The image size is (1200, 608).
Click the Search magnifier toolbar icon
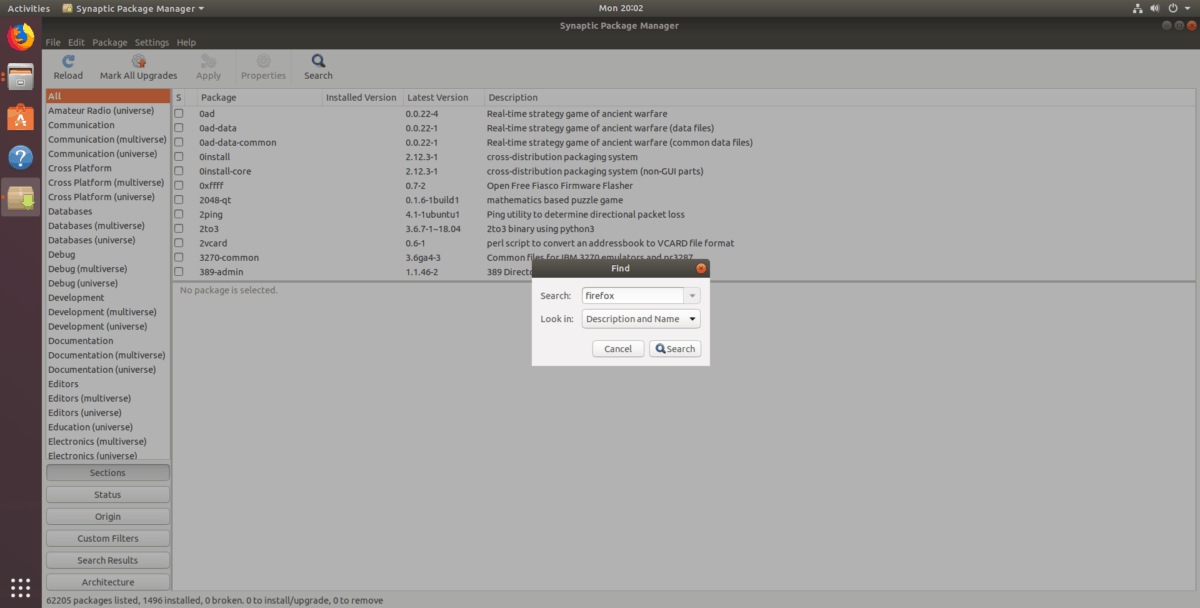318,61
